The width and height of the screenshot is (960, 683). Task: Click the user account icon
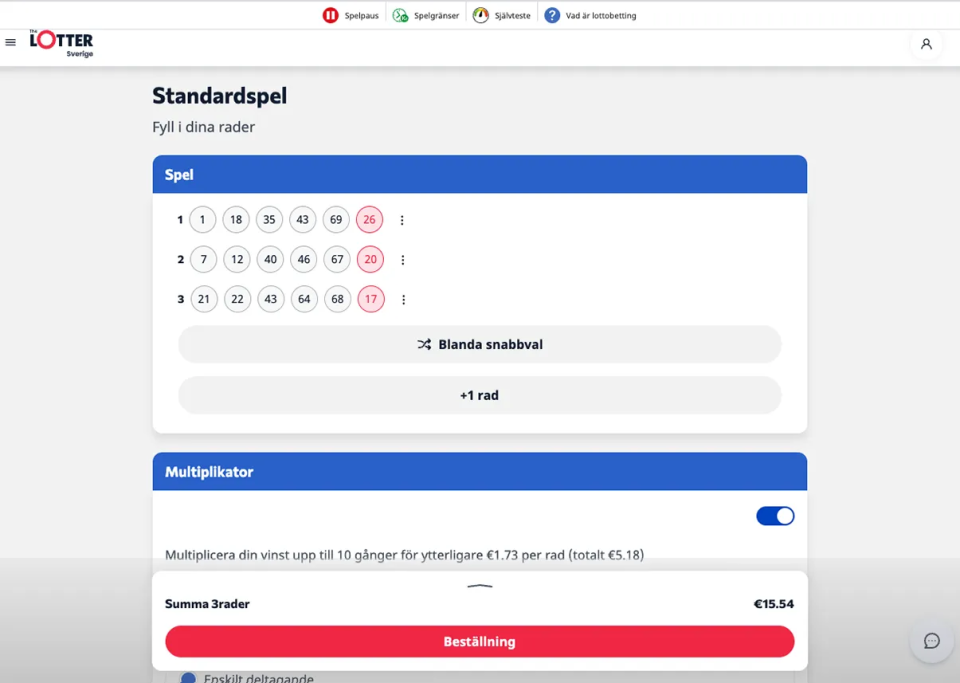tap(926, 44)
